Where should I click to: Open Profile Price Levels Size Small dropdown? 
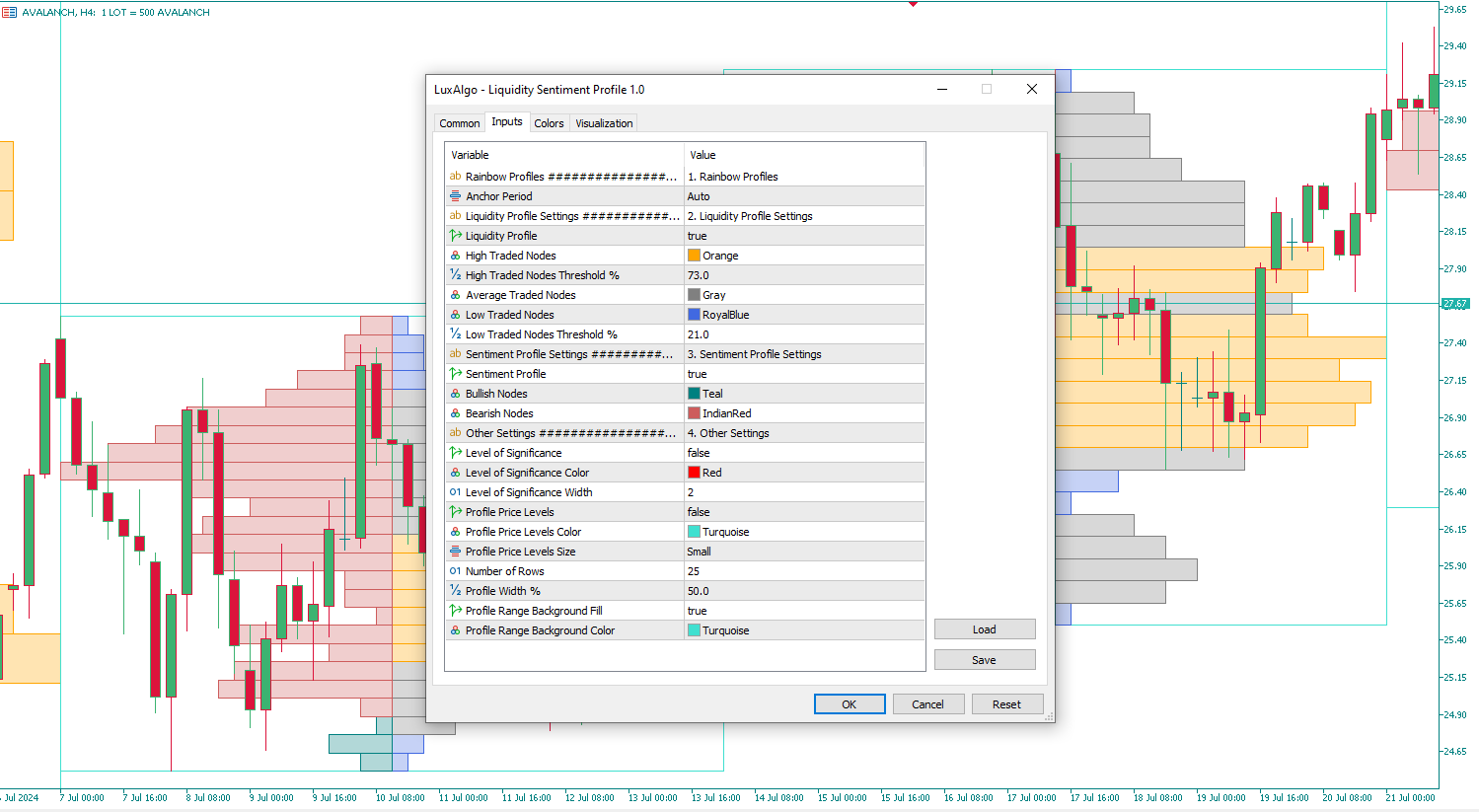pyautogui.click(x=803, y=552)
